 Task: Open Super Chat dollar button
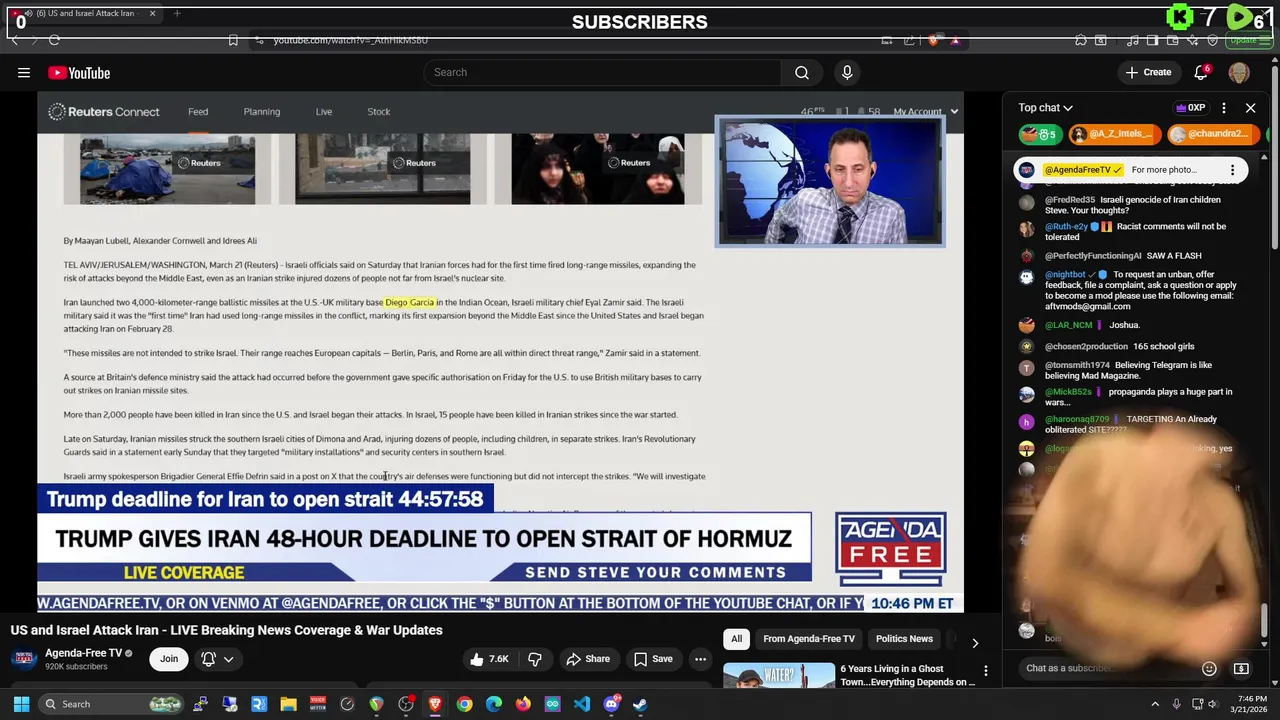tap(1241, 668)
